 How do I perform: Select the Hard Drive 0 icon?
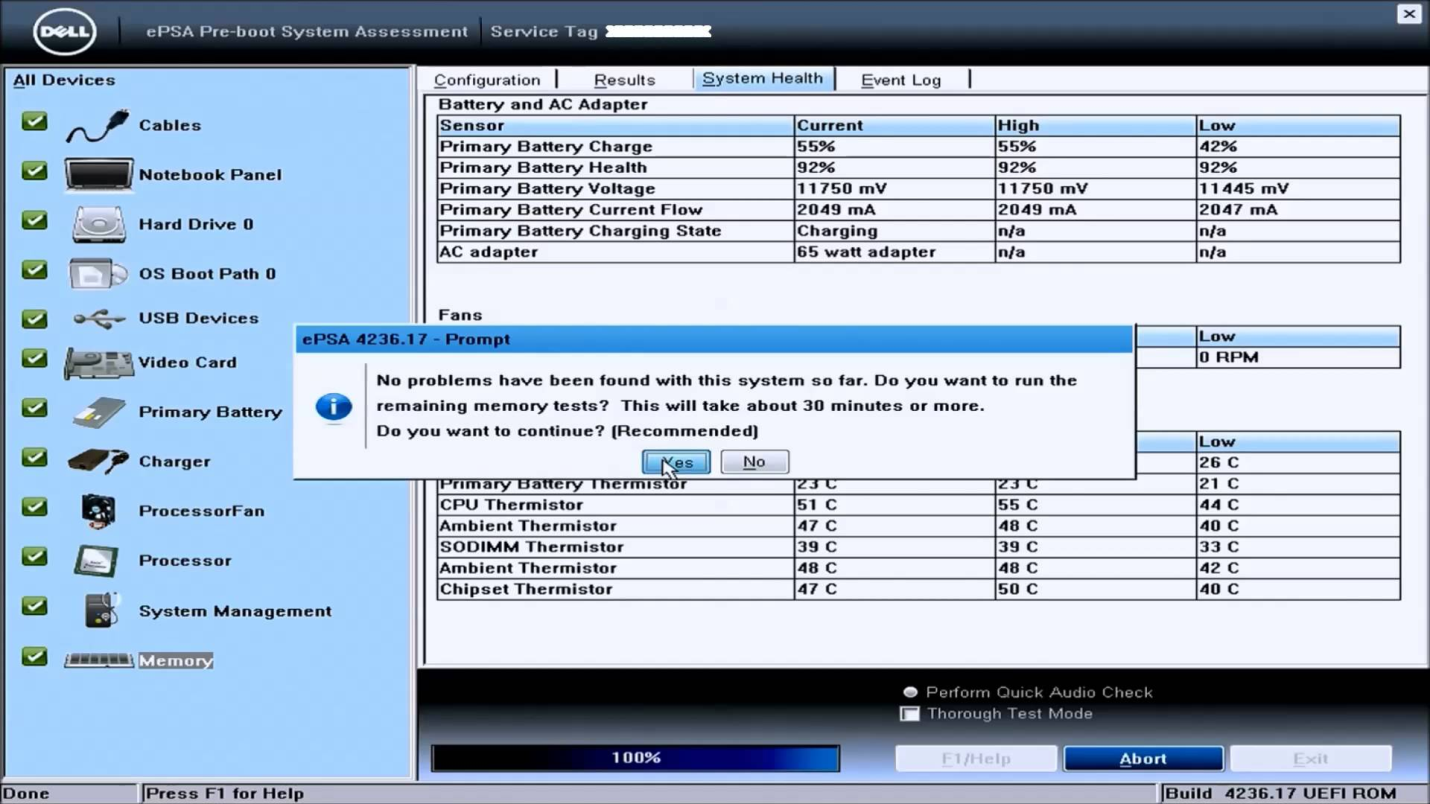[96, 222]
